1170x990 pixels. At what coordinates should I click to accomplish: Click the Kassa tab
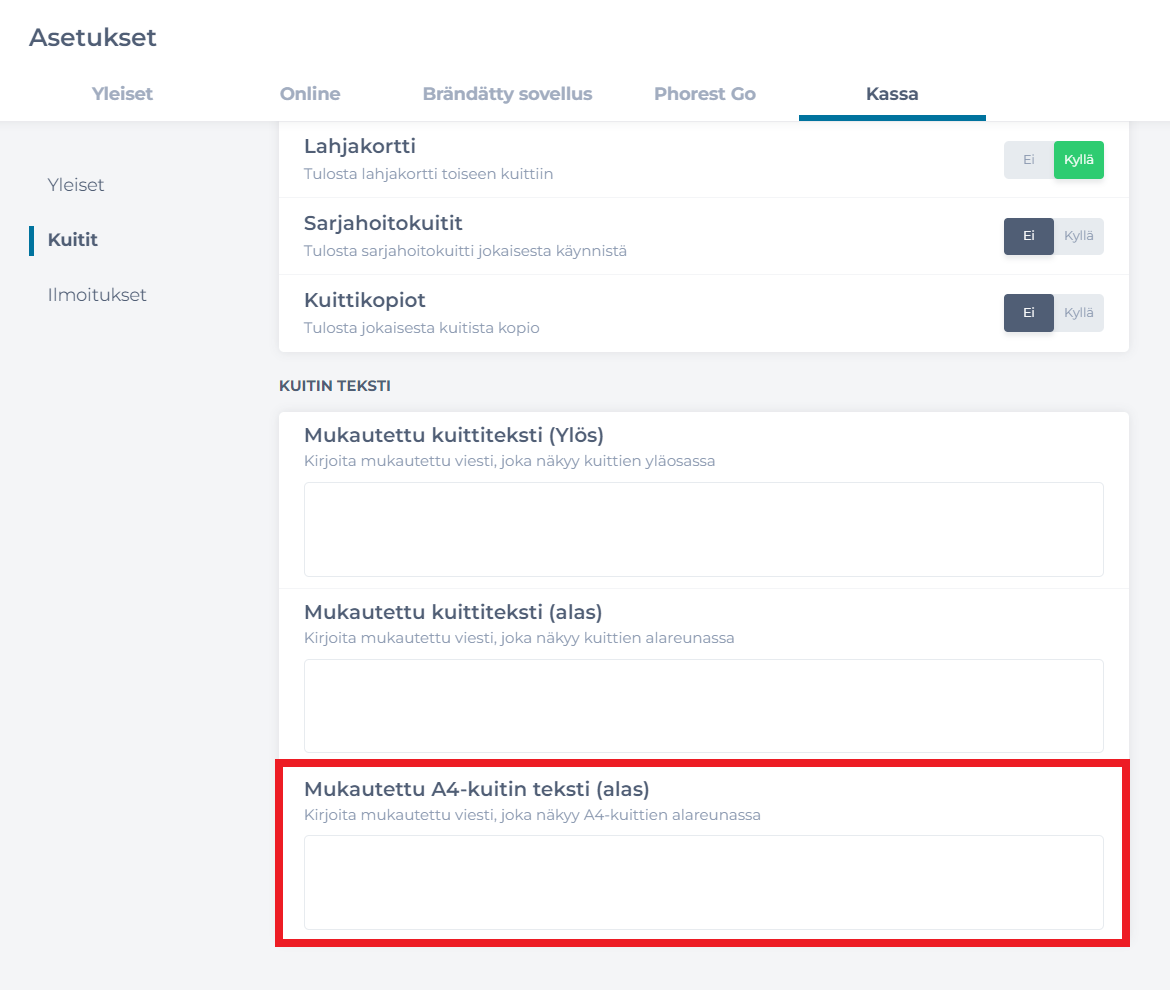[891, 94]
